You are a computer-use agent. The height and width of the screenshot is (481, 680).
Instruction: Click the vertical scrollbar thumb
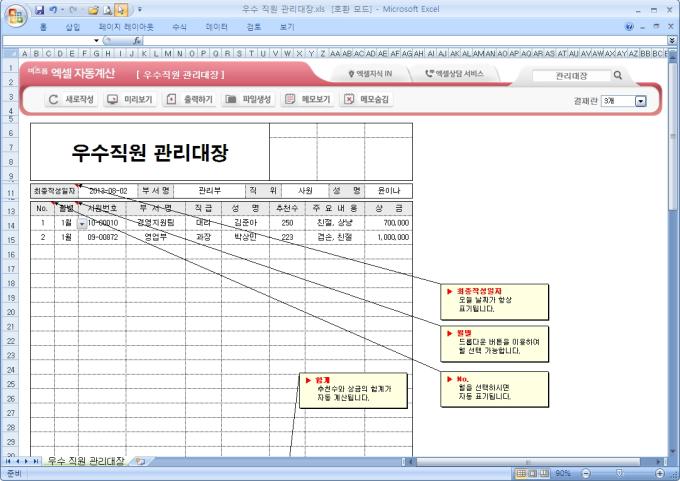[673, 137]
